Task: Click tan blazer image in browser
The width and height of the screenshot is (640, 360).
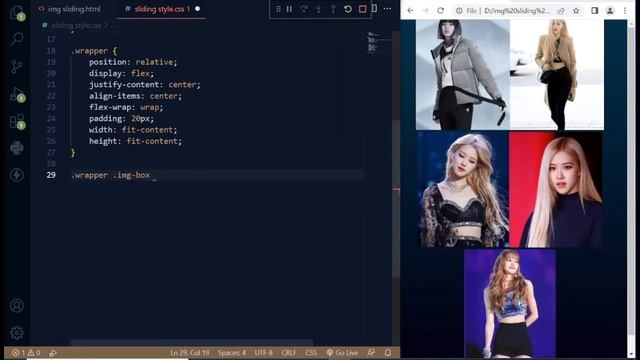Action: click(557, 75)
